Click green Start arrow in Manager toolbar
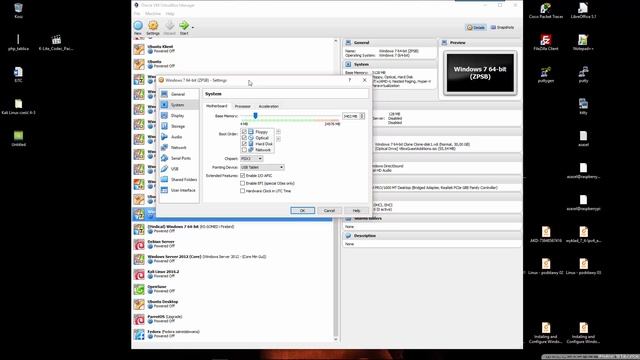Screen dimensions: 640x360 tap(184, 28)
